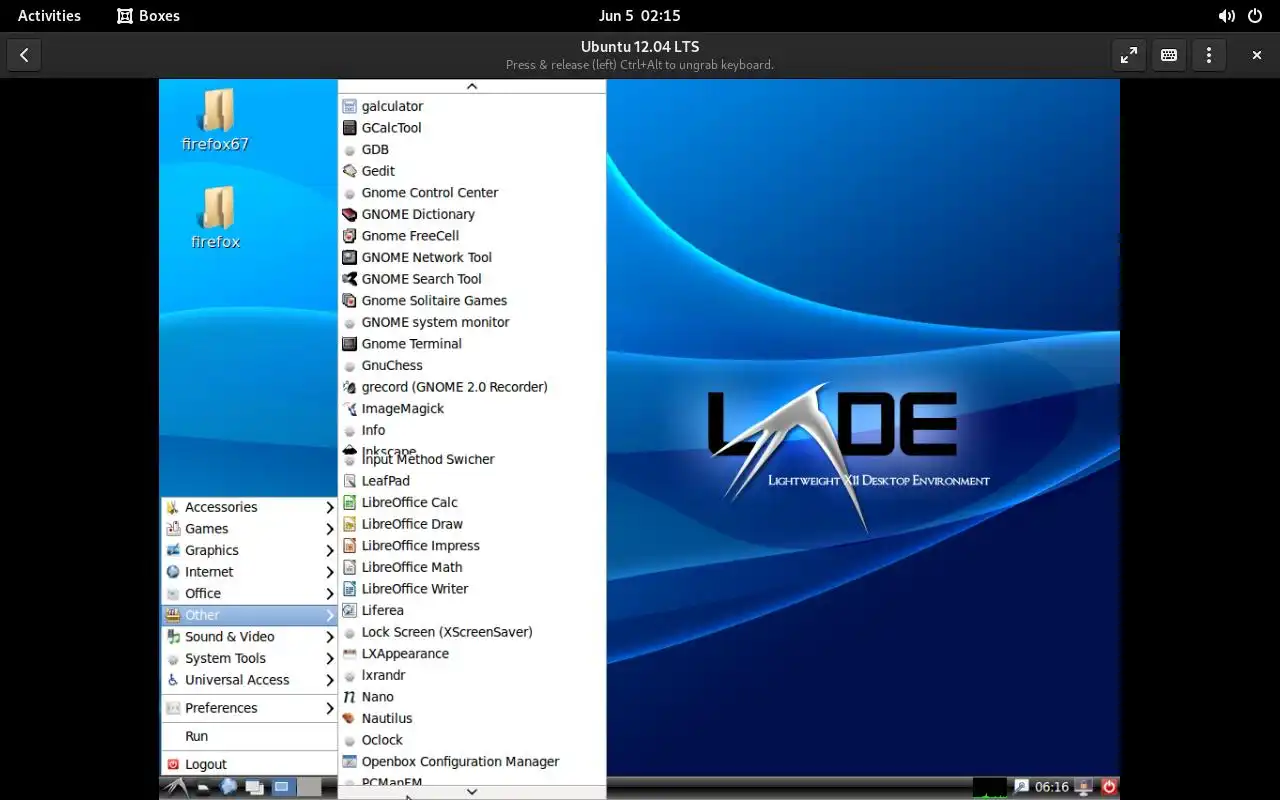
Task: Open the firefox67 desktop folder
Action: click(x=215, y=120)
